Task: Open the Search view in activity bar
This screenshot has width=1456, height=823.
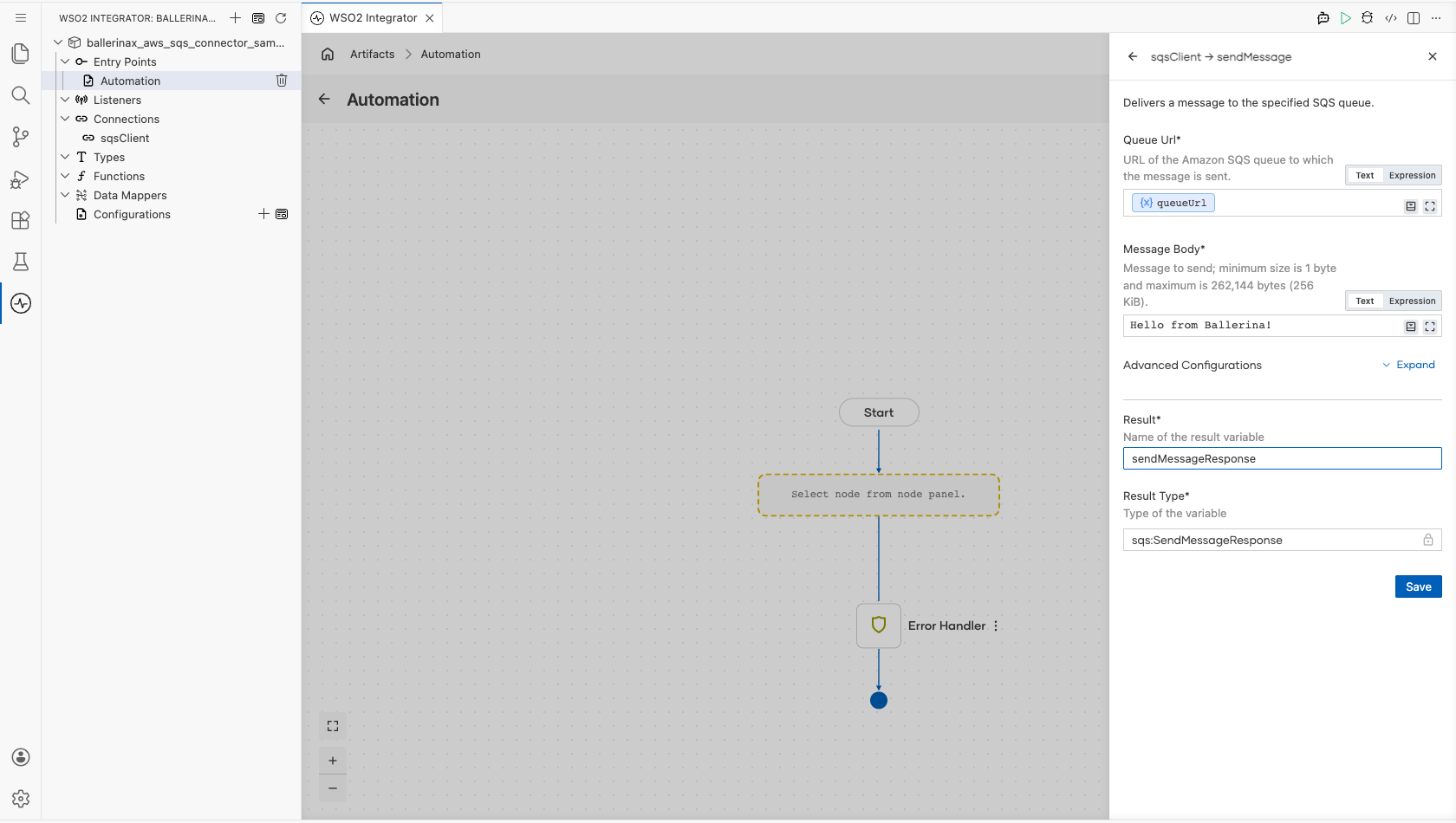Action: point(21,95)
